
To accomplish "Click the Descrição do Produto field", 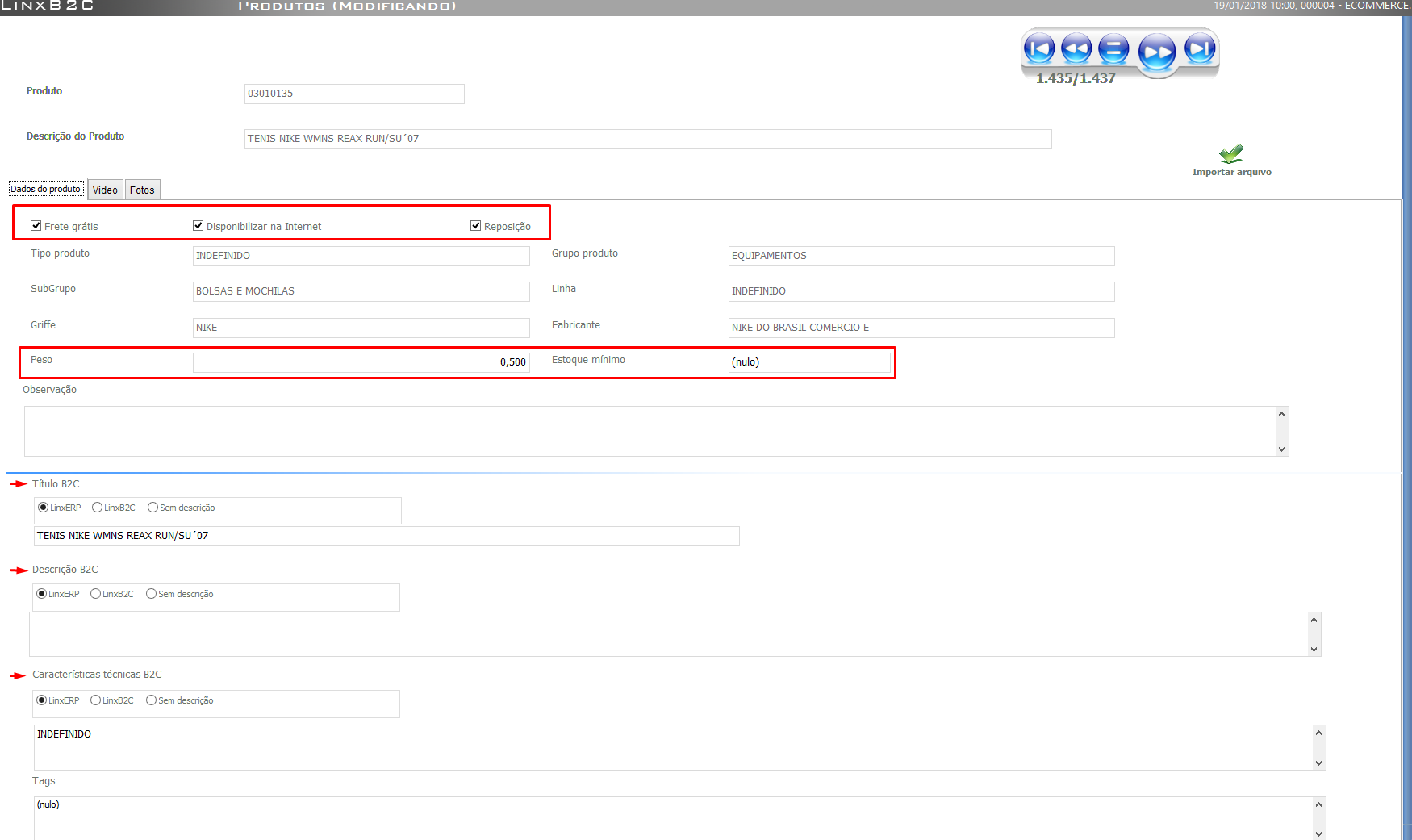I will 648,139.
